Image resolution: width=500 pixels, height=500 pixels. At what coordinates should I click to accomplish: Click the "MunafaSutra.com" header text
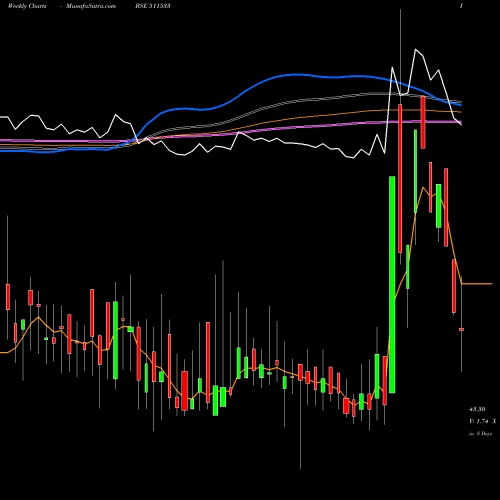pos(91,6)
